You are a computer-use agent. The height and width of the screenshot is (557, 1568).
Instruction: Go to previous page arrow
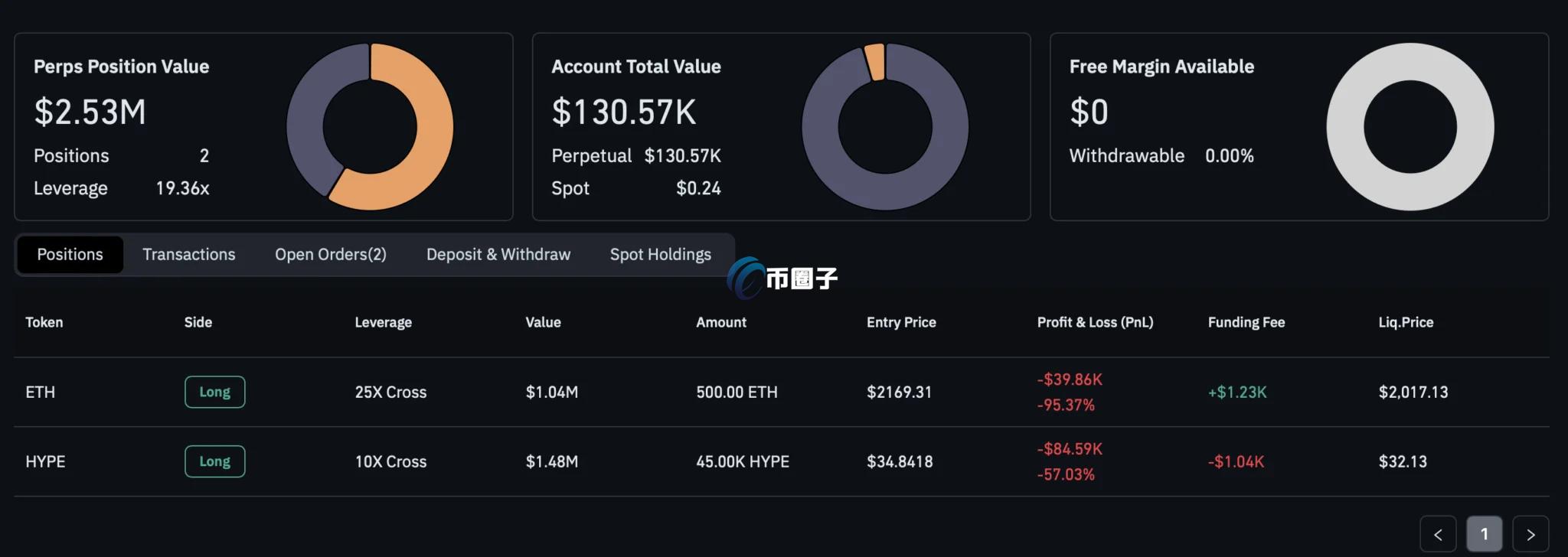[x=1438, y=534]
